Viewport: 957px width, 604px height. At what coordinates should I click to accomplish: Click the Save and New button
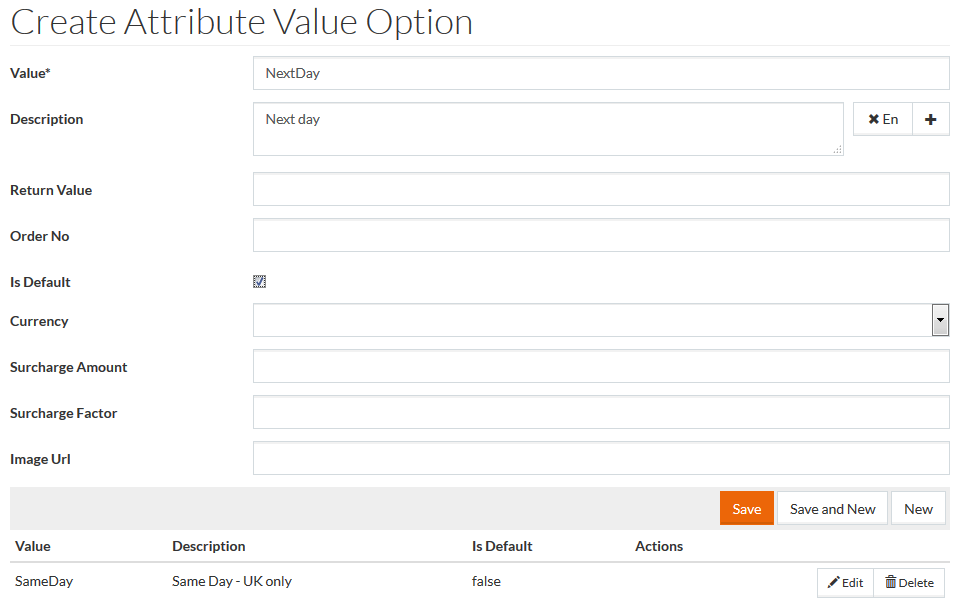click(x=832, y=509)
